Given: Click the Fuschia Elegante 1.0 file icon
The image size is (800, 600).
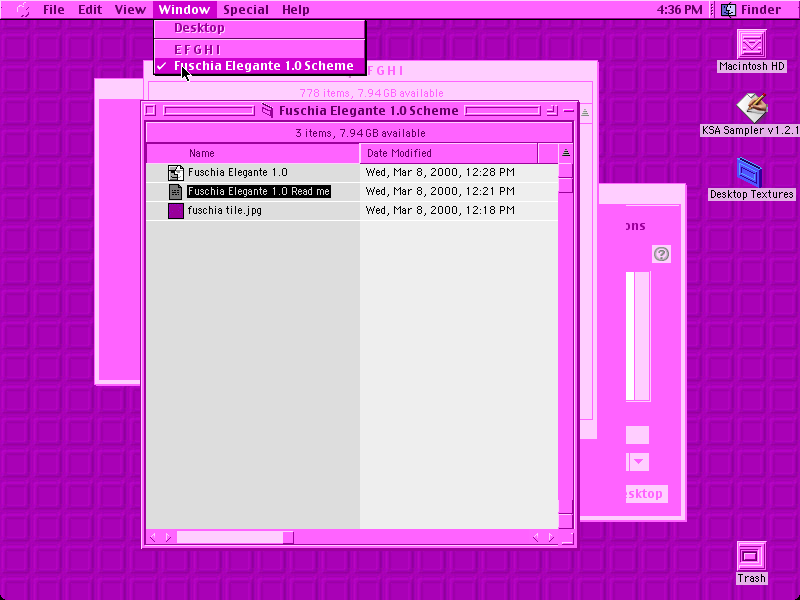Looking at the screenshot, I should click(x=176, y=172).
